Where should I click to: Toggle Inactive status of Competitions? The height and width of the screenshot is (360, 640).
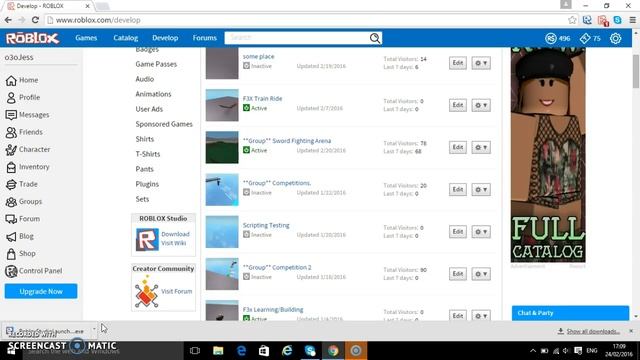(247, 192)
